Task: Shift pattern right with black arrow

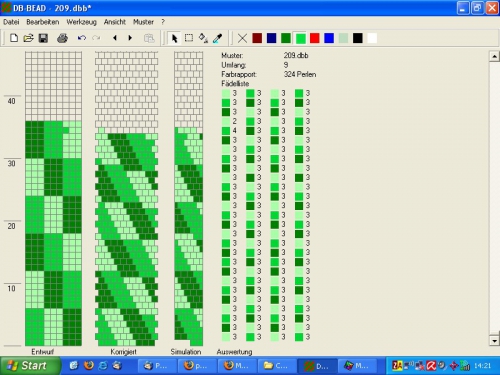Action: [130, 38]
